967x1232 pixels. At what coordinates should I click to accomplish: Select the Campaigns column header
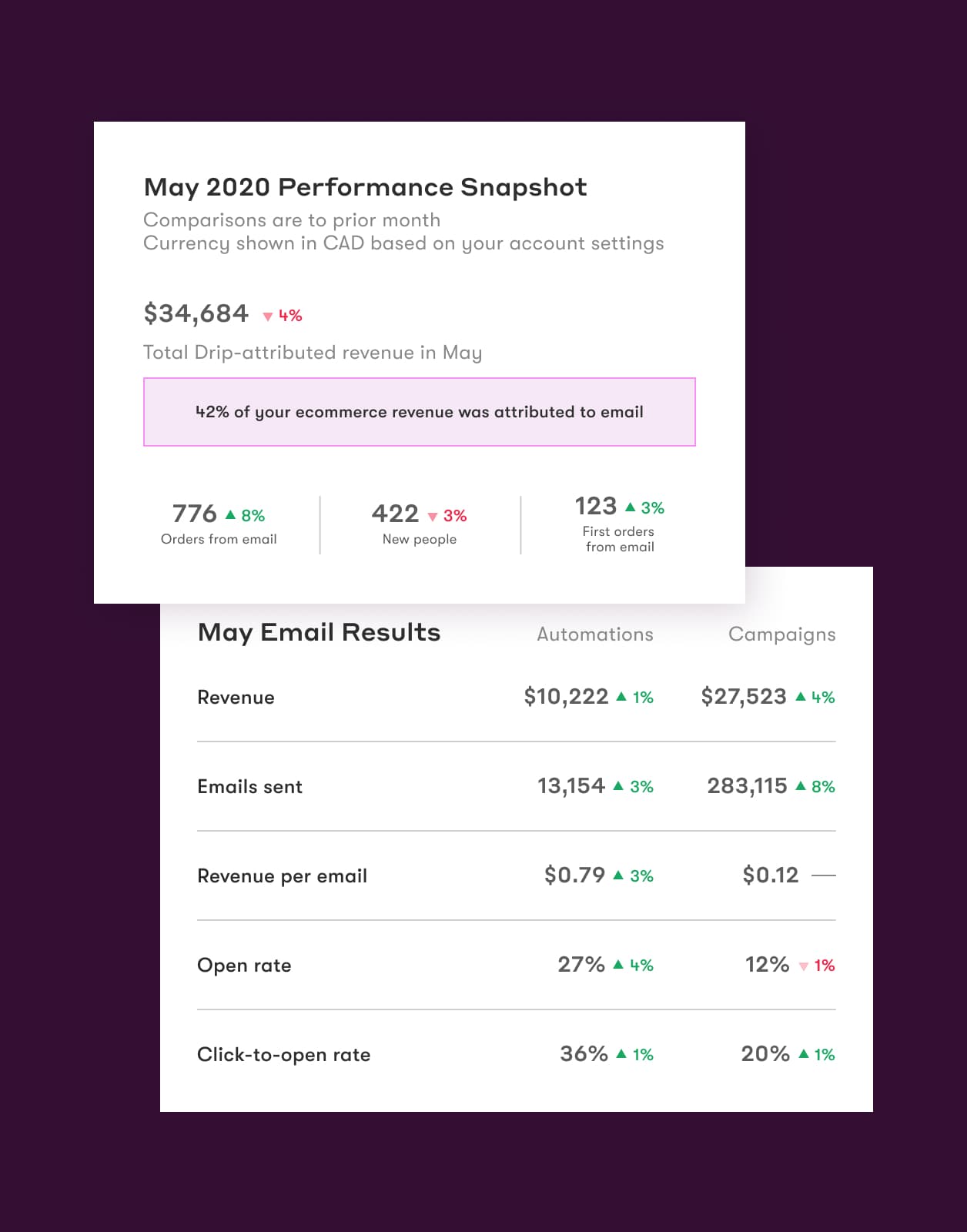click(x=781, y=634)
